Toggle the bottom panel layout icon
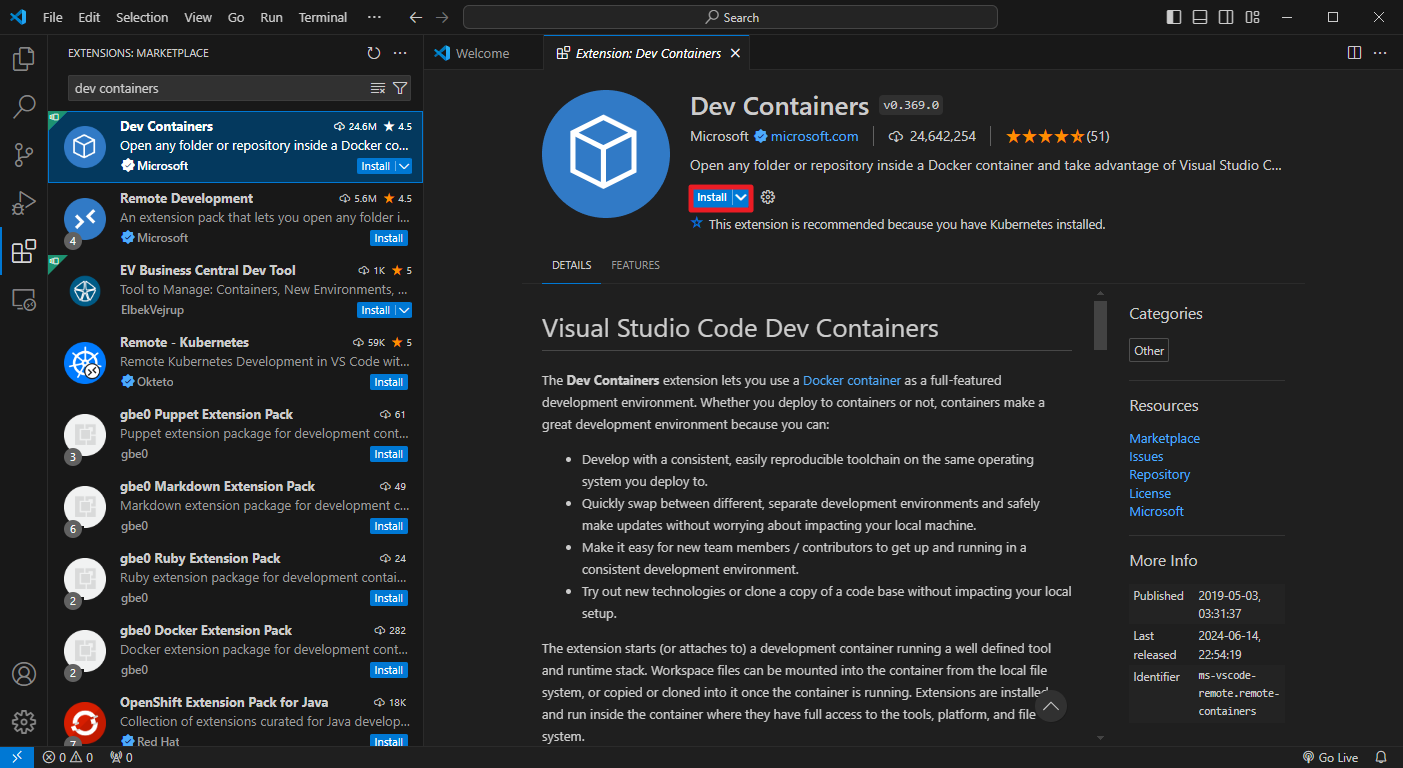The width and height of the screenshot is (1403, 768). tap(1200, 17)
